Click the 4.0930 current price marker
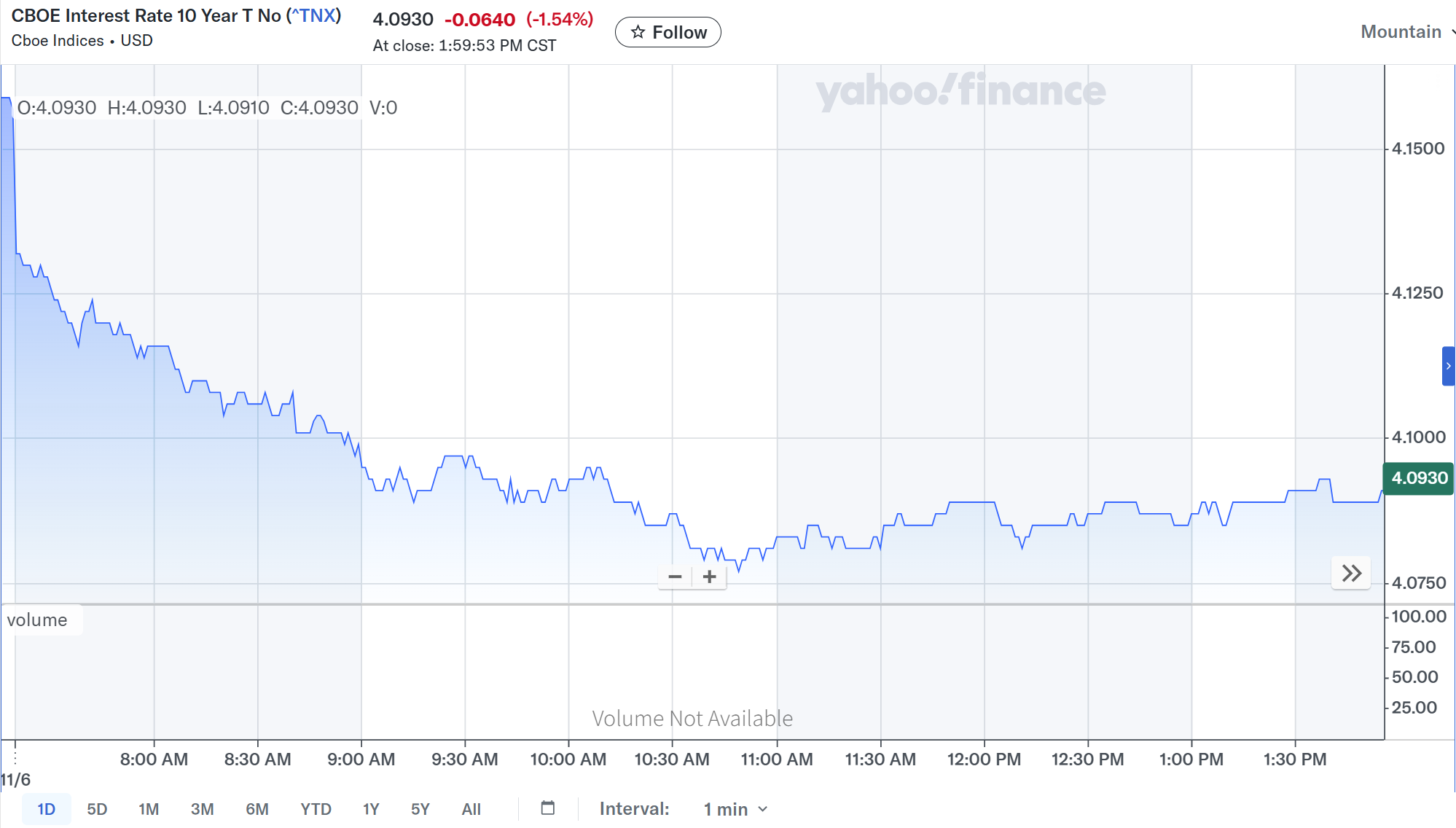 [x=1419, y=478]
